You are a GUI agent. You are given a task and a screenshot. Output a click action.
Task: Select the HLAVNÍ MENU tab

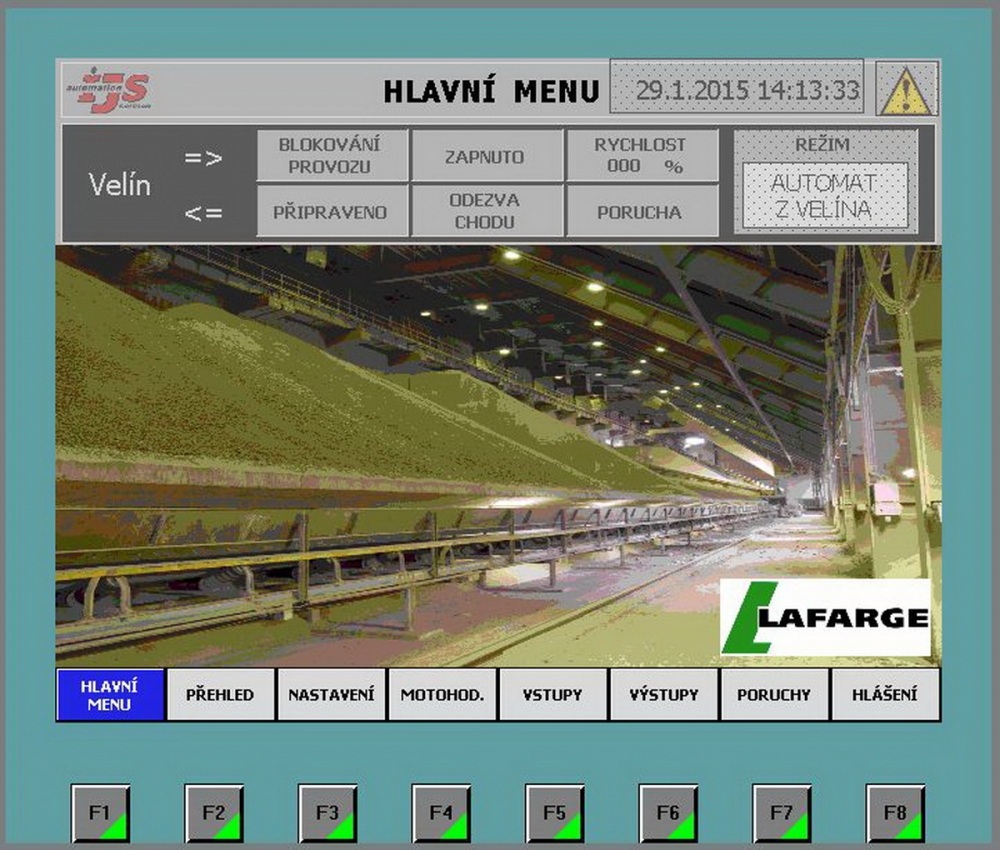109,695
